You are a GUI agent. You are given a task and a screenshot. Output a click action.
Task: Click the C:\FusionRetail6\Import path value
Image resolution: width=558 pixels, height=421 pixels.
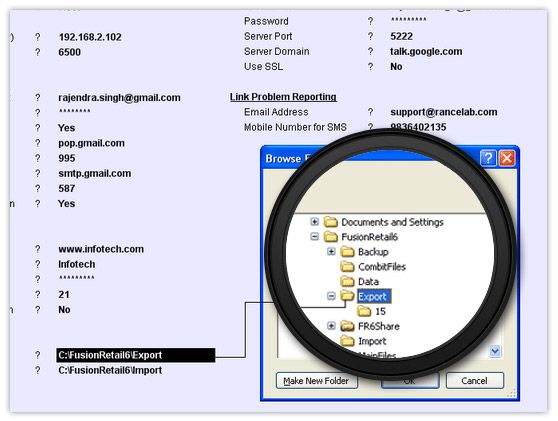click(x=110, y=370)
